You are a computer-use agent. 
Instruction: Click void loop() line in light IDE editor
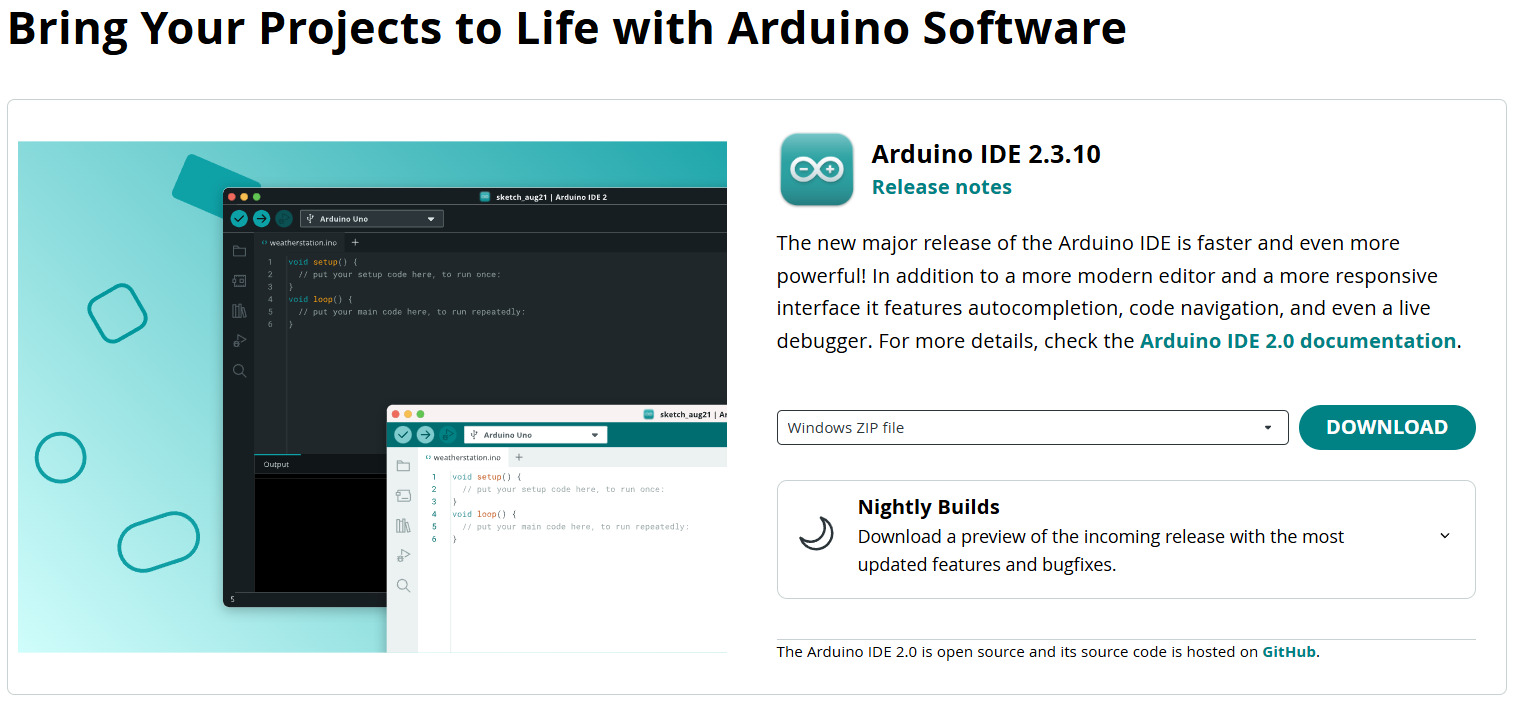coord(484,514)
